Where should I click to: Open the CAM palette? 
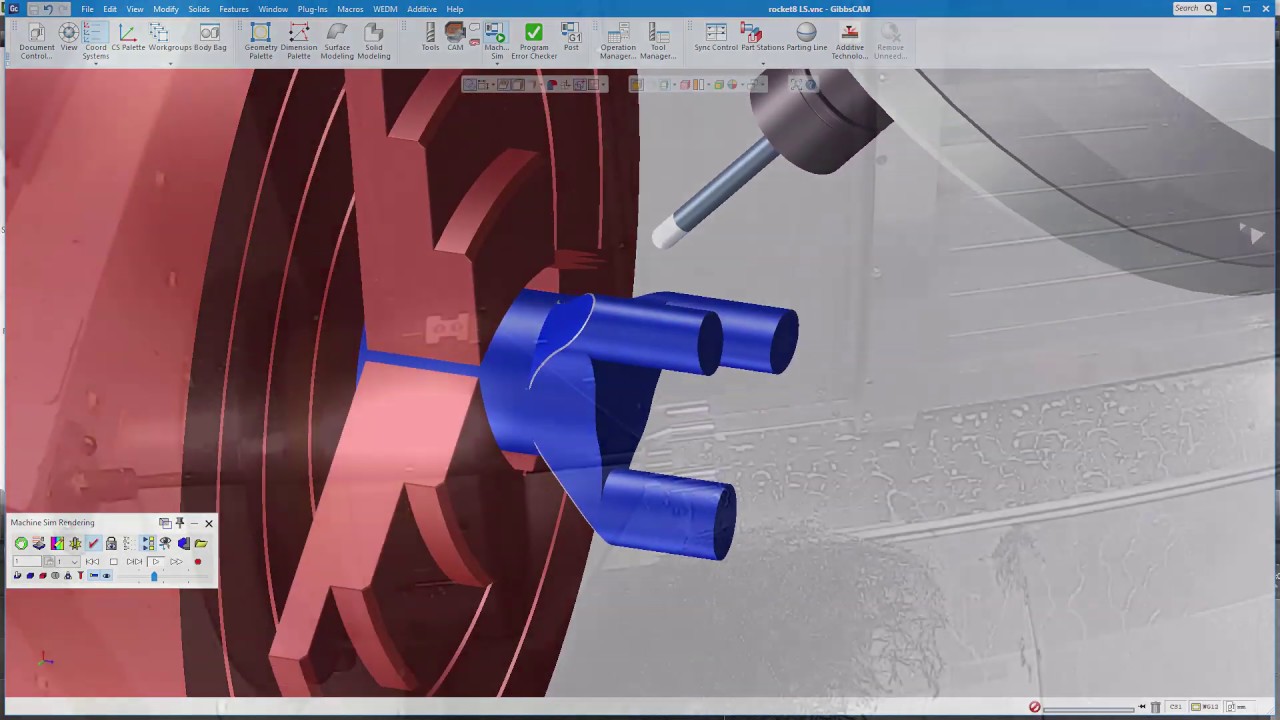tap(455, 38)
